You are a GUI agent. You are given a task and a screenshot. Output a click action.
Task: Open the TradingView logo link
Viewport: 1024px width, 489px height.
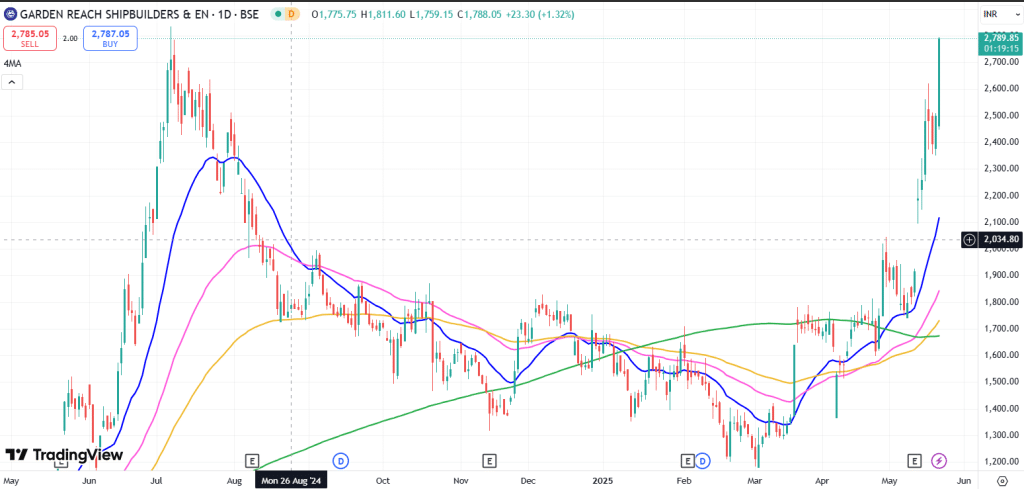[64, 454]
